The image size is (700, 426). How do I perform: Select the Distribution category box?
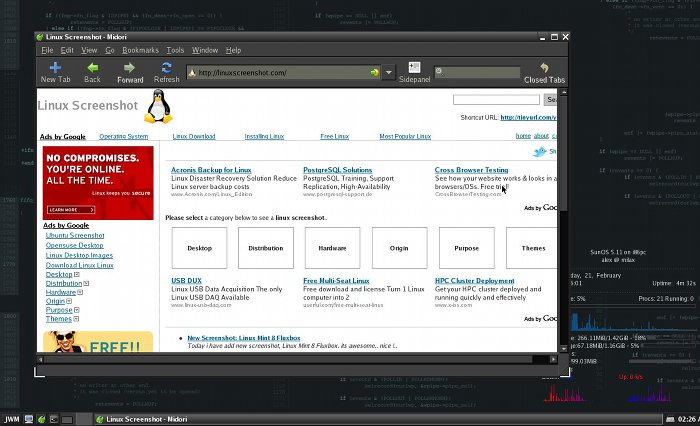tap(266, 248)
